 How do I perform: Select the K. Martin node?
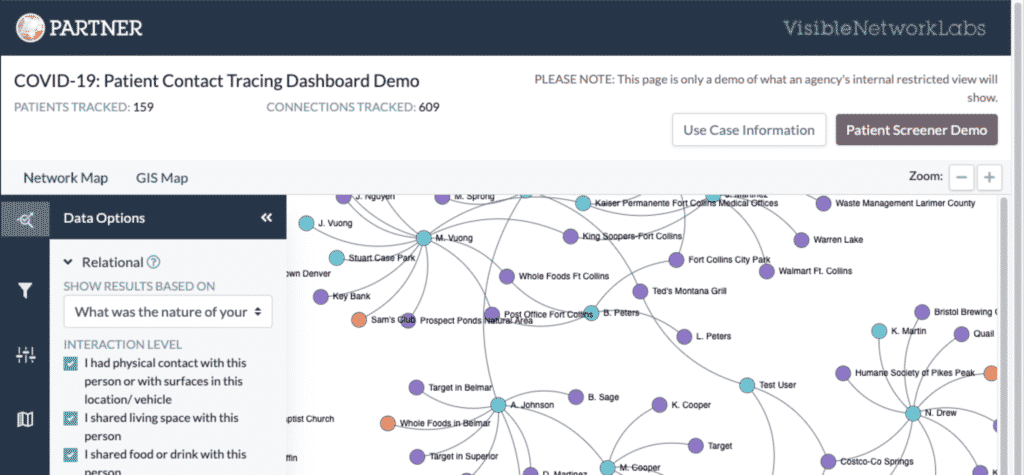(880, 331)
